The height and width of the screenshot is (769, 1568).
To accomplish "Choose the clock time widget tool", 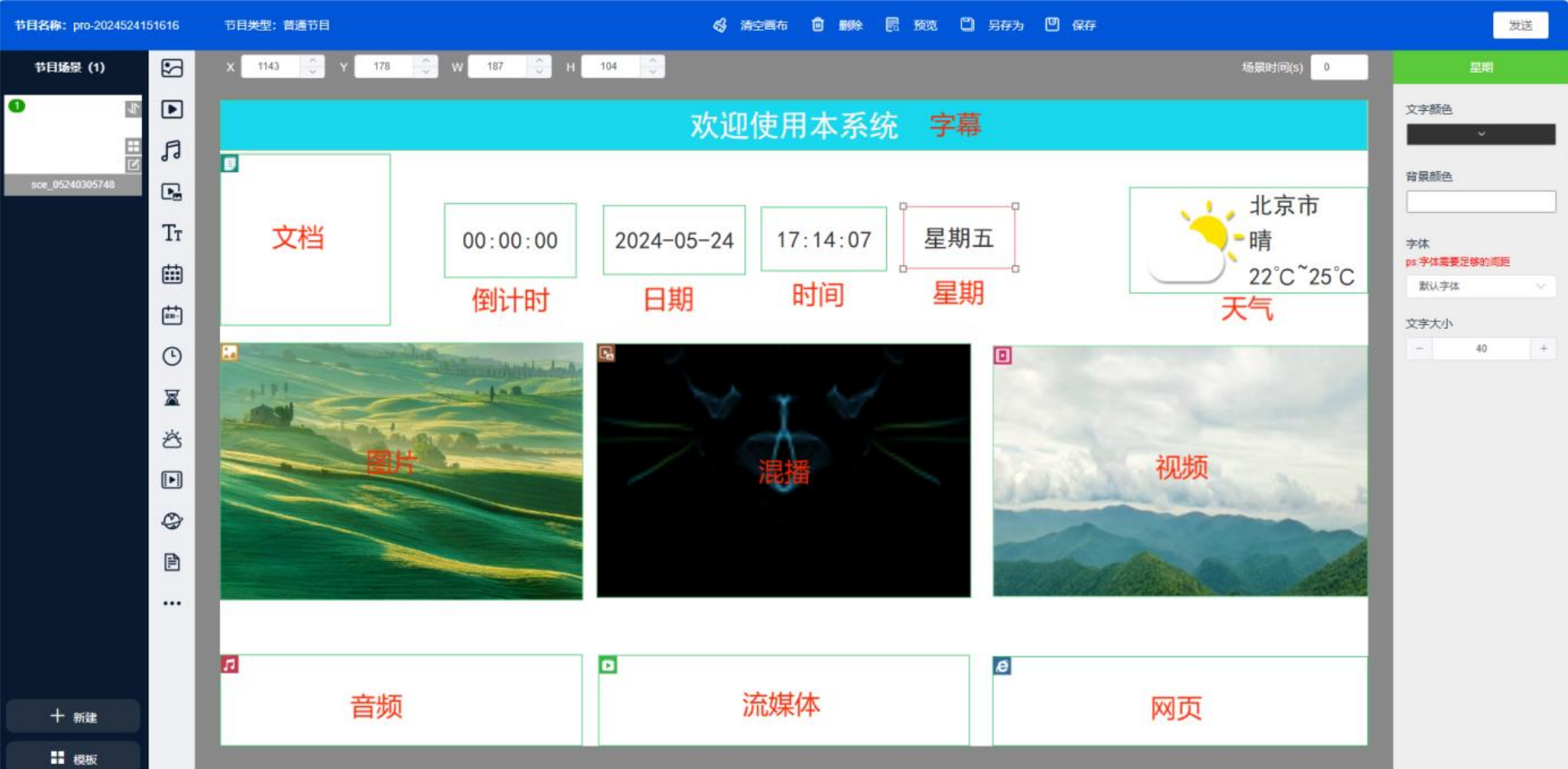I will (x=171, y=356).
